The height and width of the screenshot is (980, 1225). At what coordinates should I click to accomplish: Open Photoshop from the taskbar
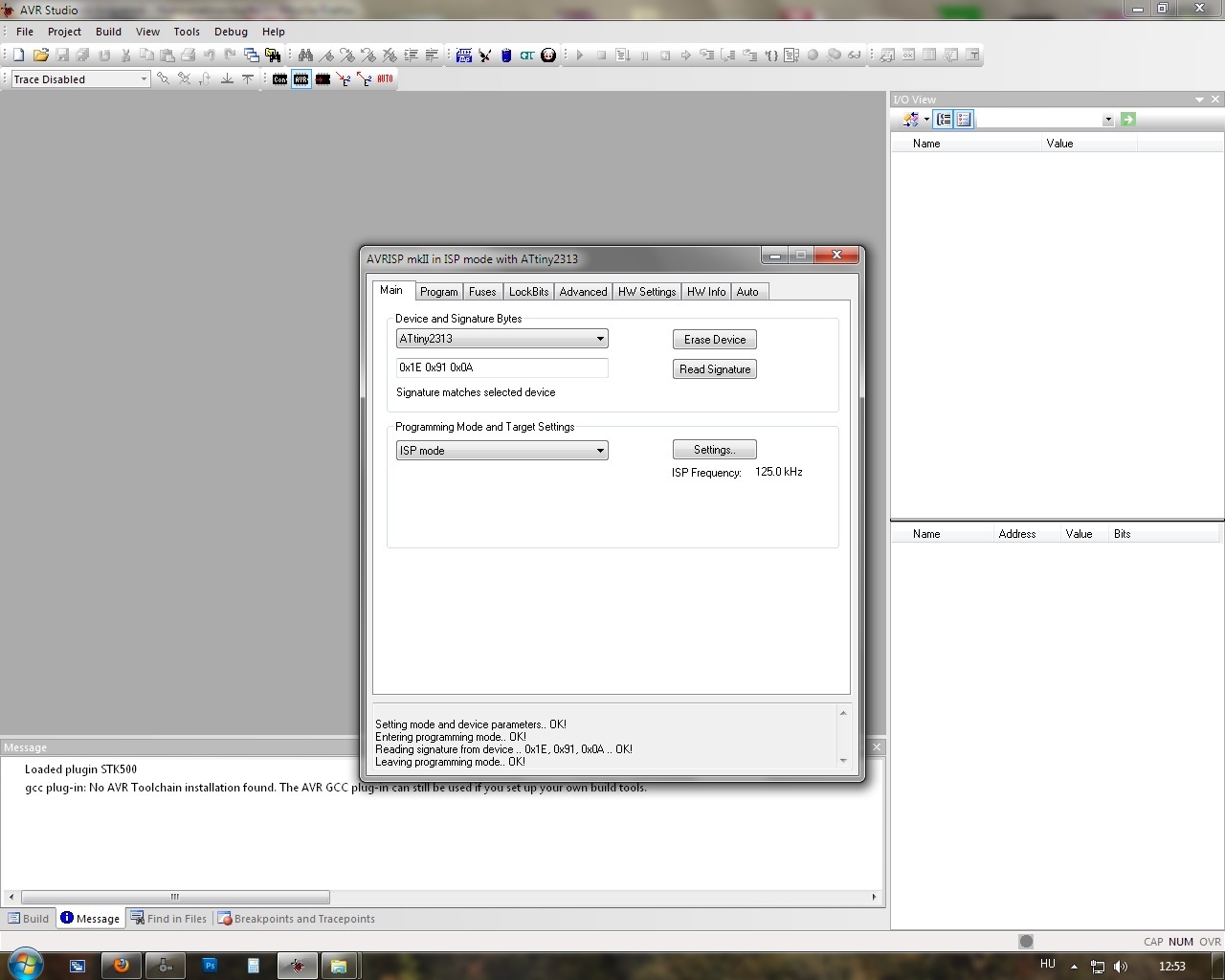click(210, 966)
